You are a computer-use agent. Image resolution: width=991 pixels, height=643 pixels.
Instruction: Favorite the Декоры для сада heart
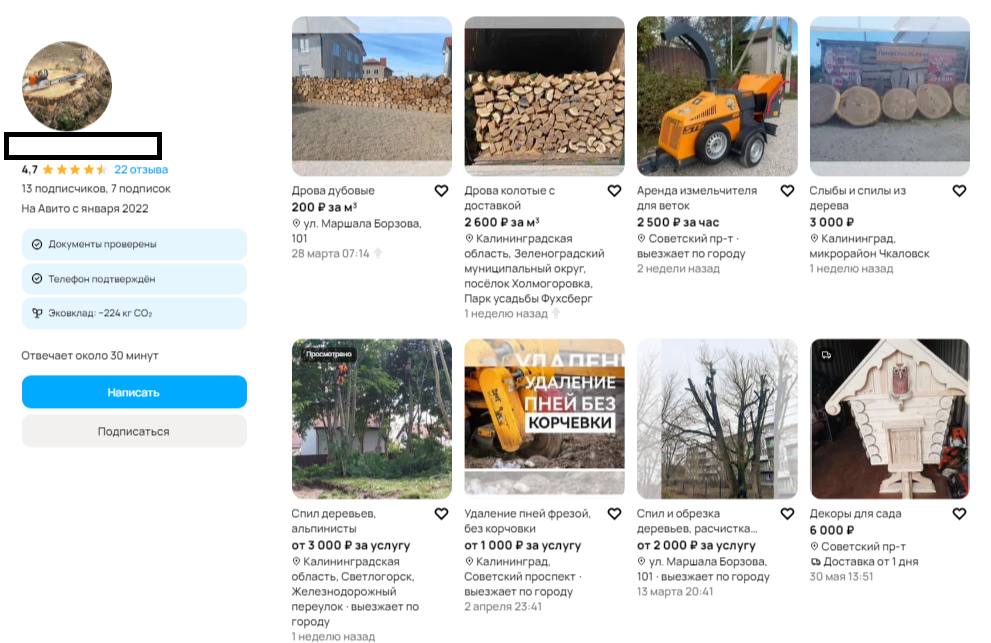pyautogui.click(x=959, y=513)
